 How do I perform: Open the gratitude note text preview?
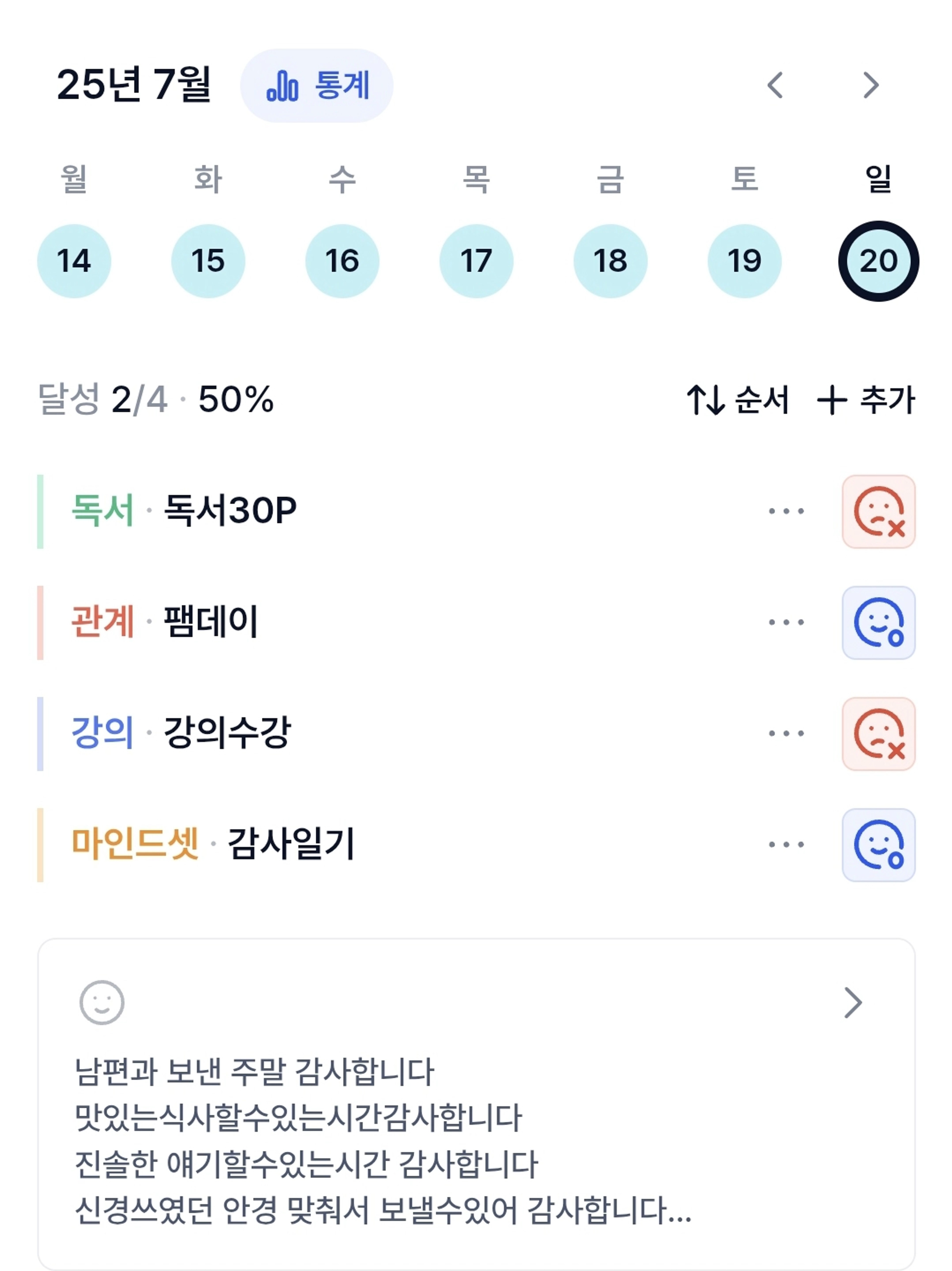(383, 1141)
